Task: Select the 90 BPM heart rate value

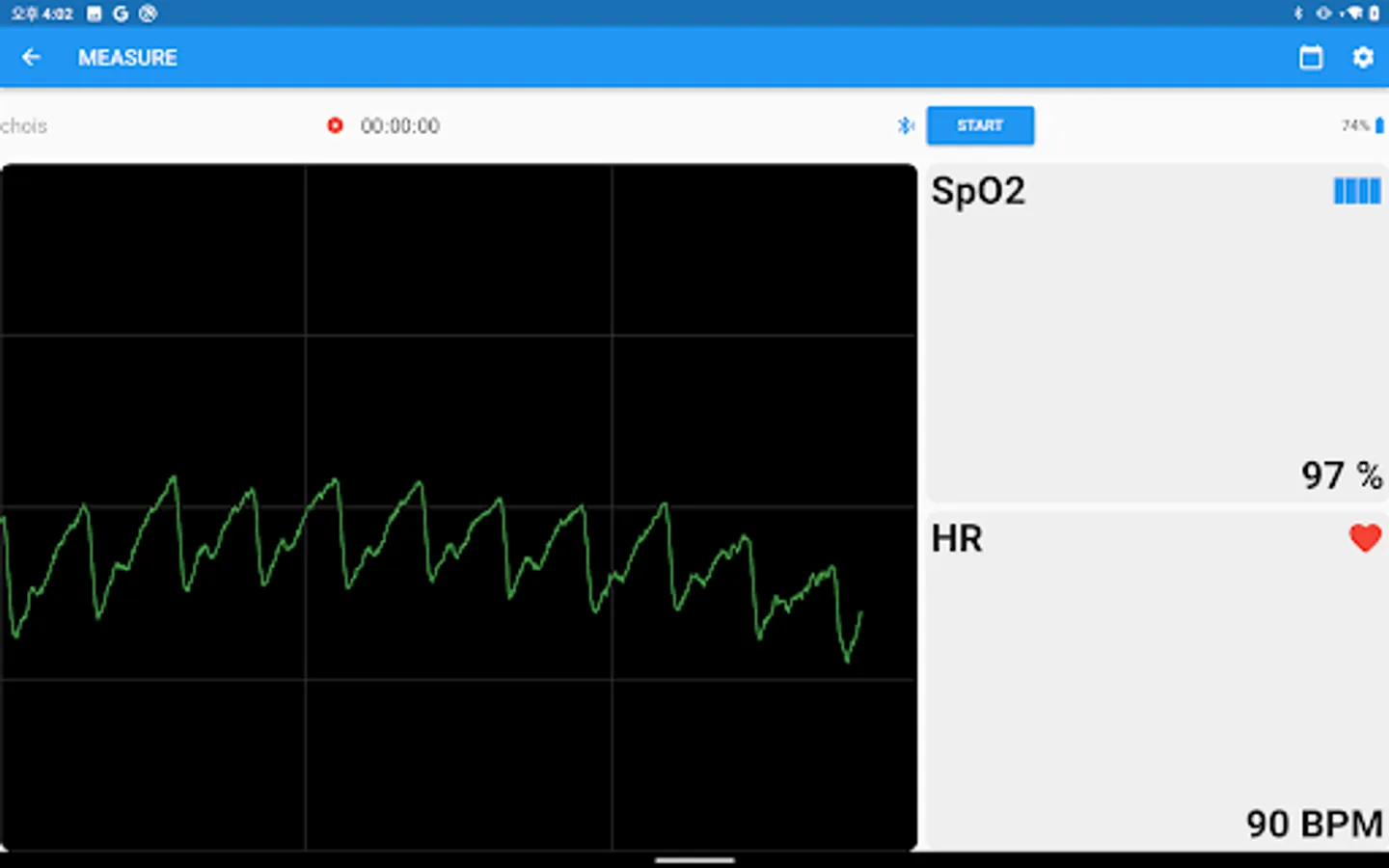Action: tap(1314, 825)
